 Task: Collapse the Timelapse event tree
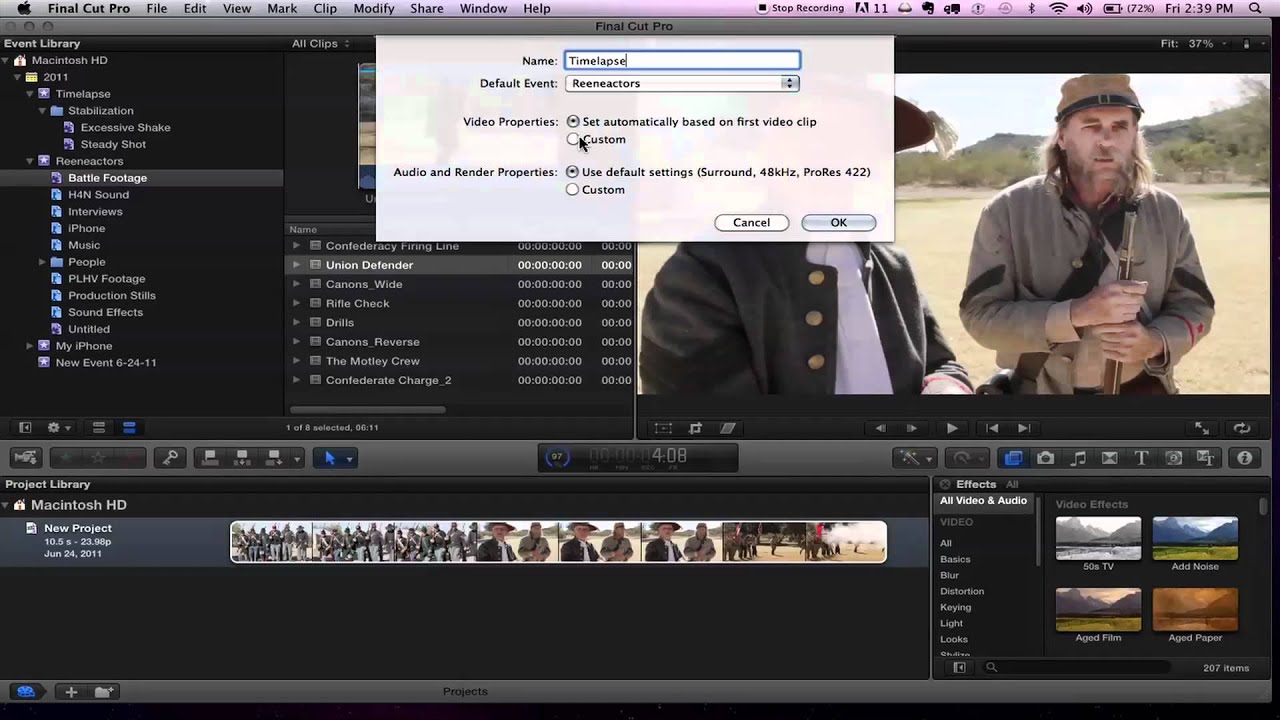pyautogui.click(x=30, y=94)
